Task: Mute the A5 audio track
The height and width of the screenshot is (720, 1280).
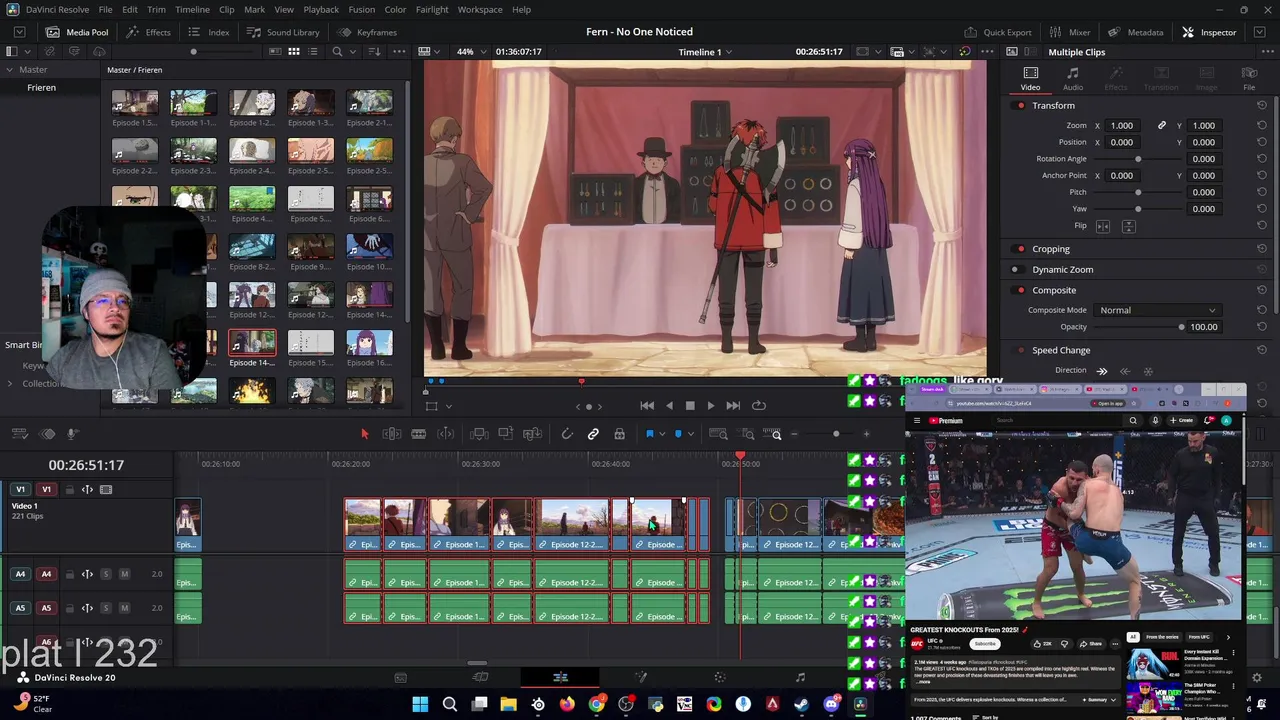Action: click(124, 608)
